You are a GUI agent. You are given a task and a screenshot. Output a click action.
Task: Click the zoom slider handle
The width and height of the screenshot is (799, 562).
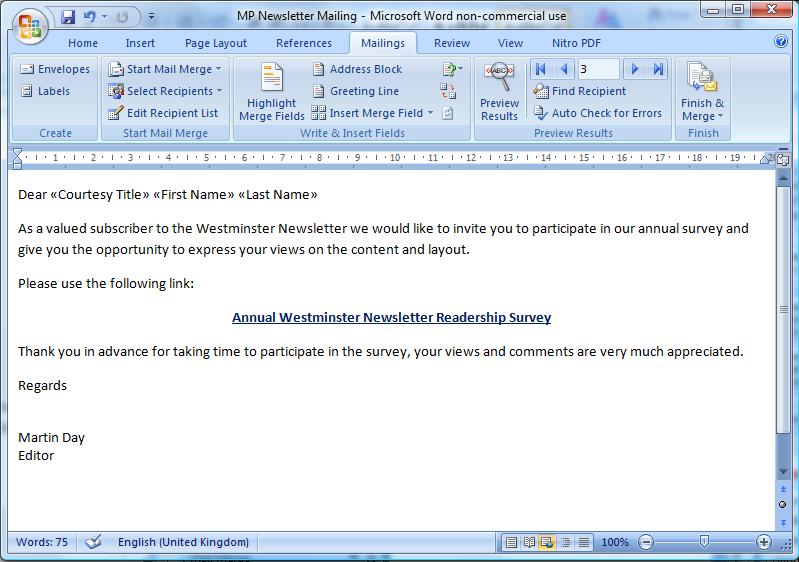[x=704, y=542]
